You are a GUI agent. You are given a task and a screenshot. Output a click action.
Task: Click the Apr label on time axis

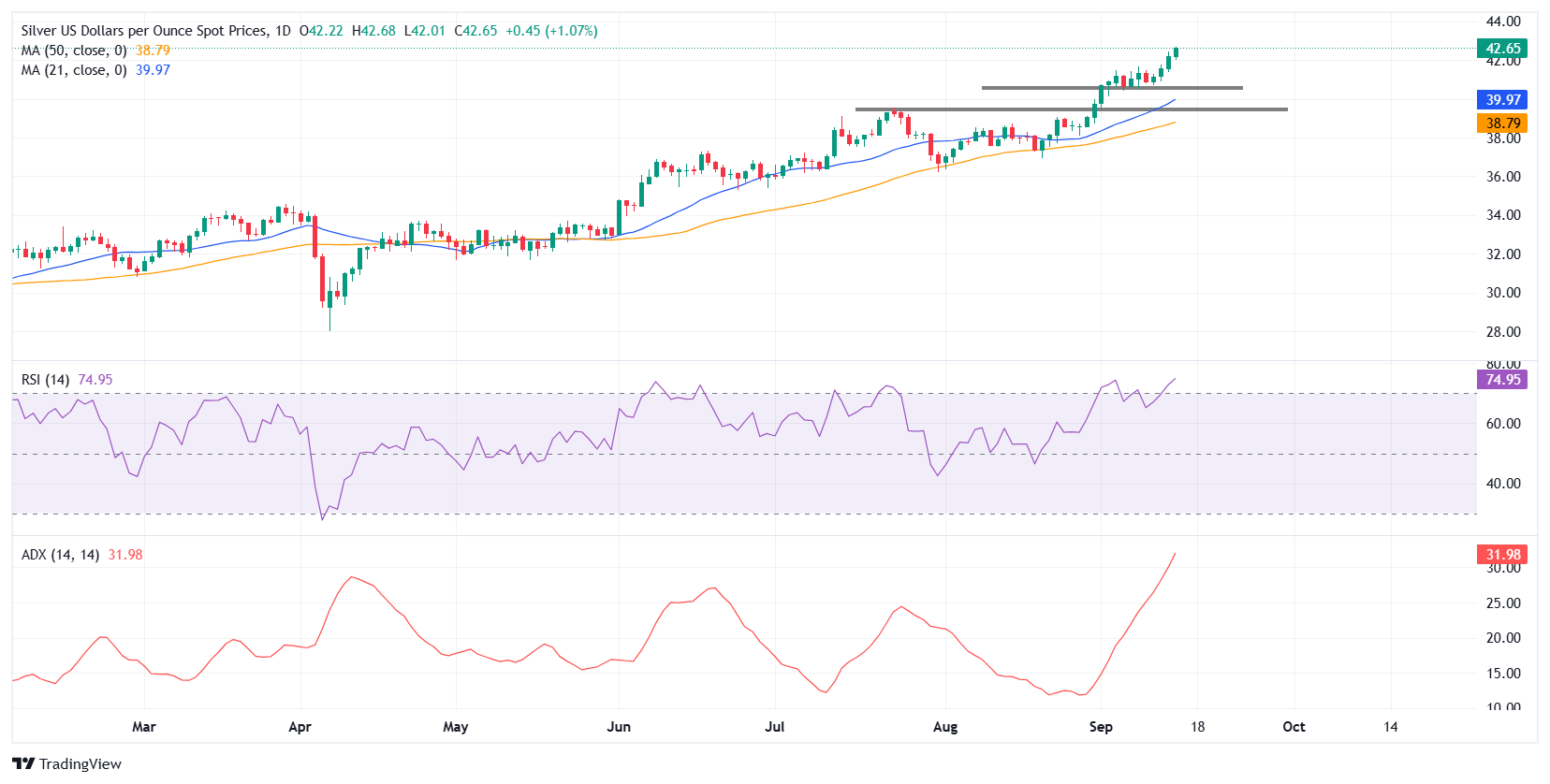[x=300, y=727]
